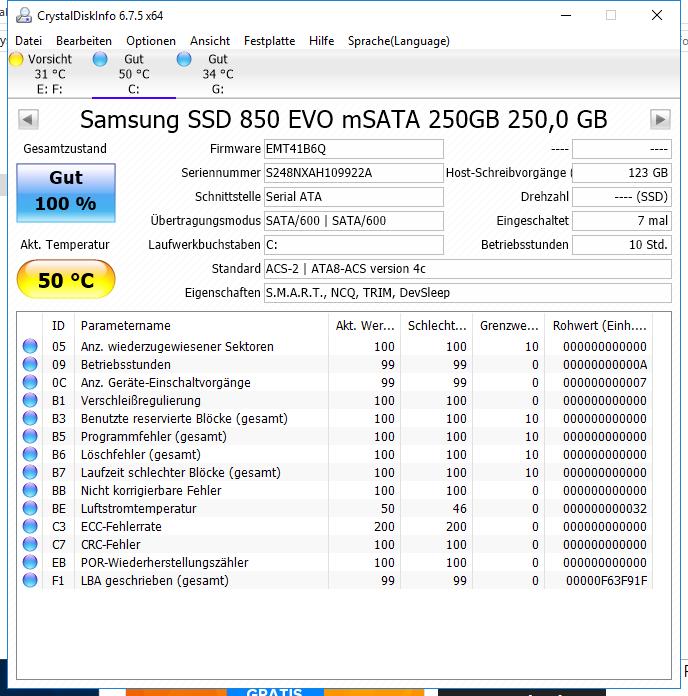Click status orb of Luftstromtemperatur row
Viewport: 688px width, 696px height.
point(30,508)
